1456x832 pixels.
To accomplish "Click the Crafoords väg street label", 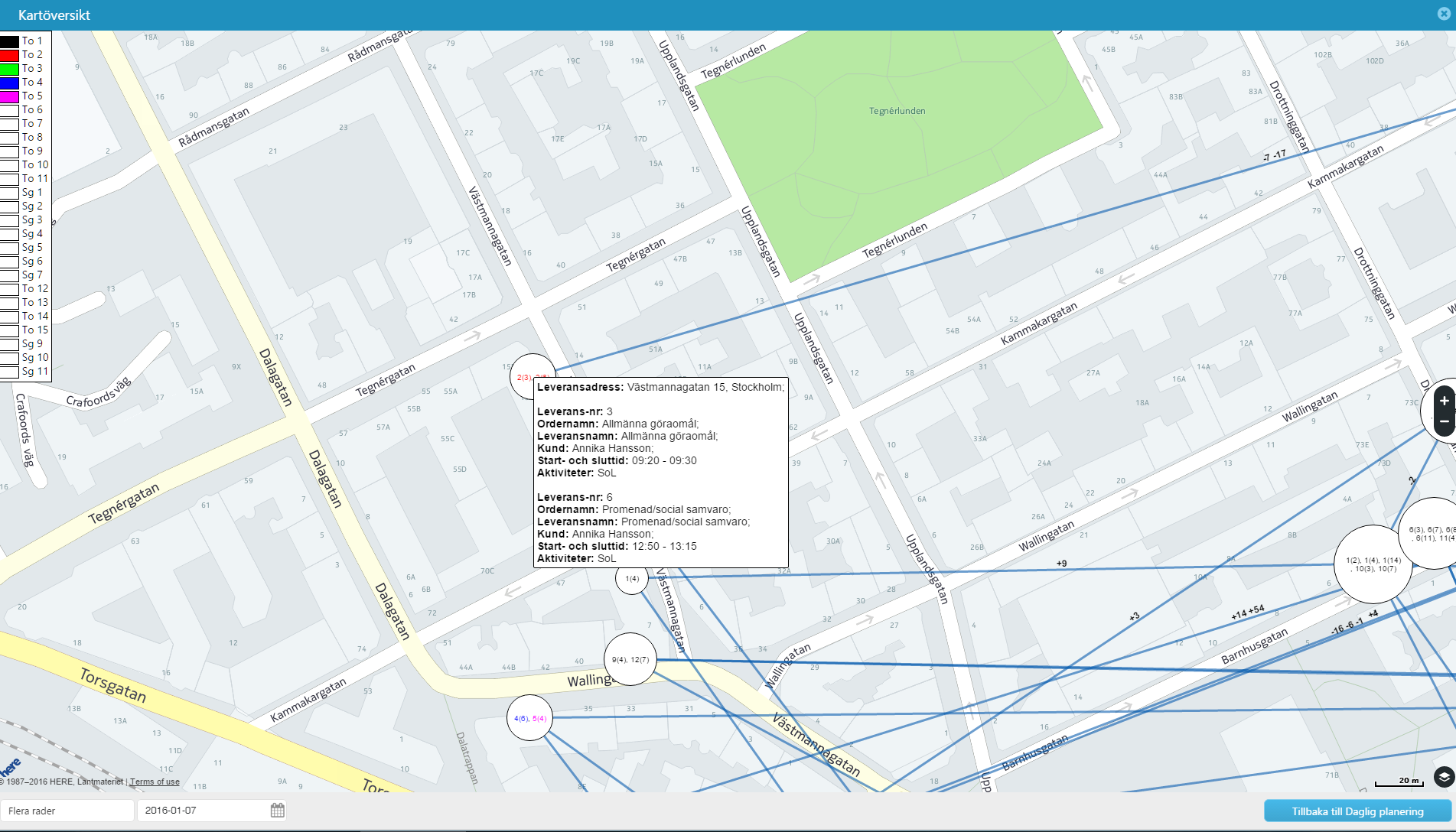I will (99, 392).
